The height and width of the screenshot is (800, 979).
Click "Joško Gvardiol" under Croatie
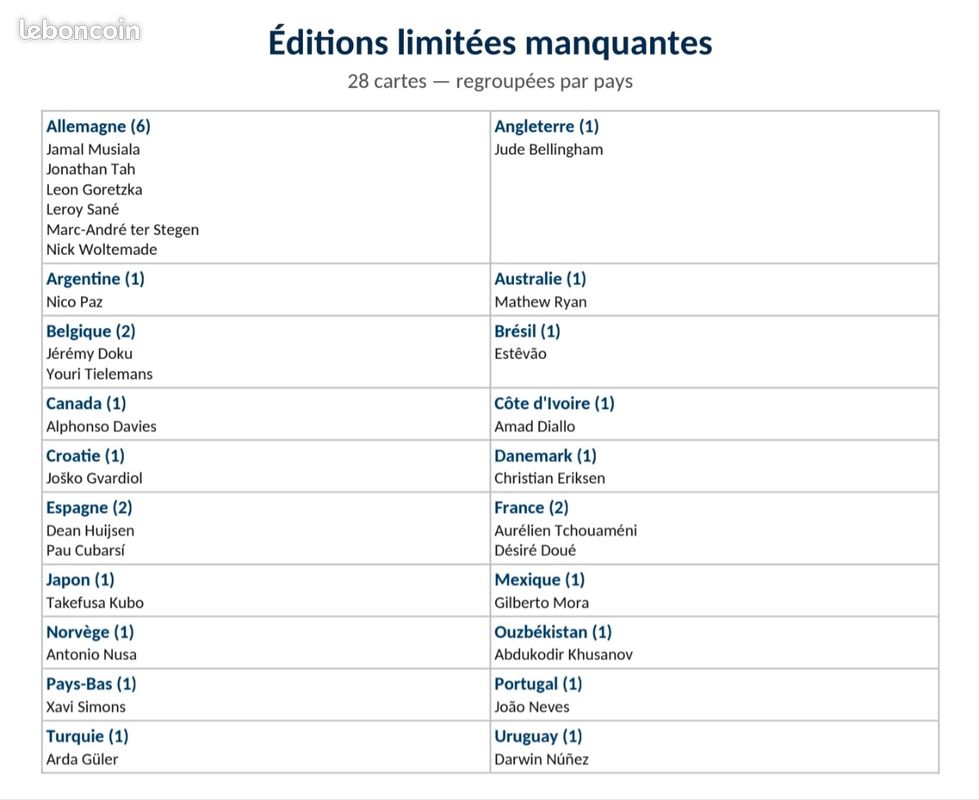pyautogui.click(x=94, y=478)
